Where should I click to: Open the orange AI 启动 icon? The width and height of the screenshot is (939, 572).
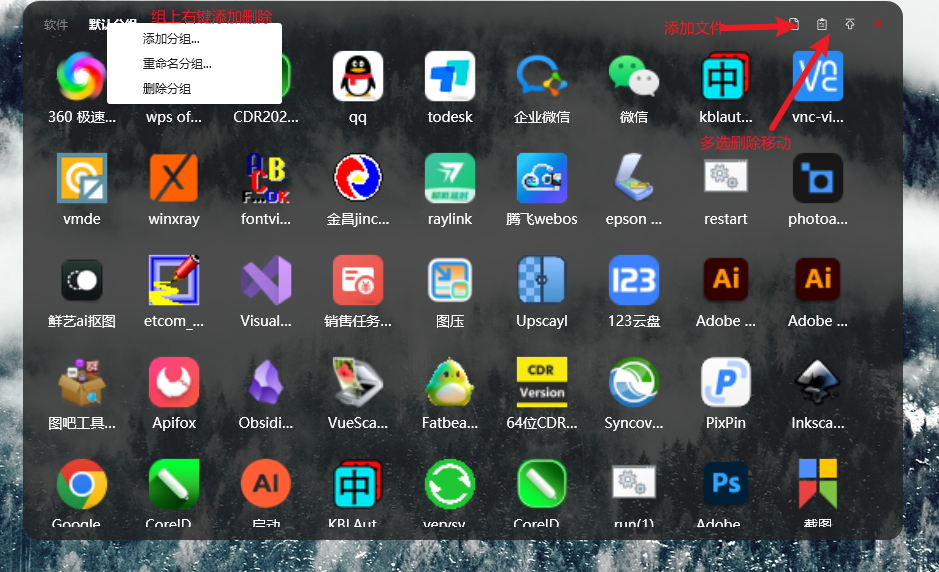tap(266, 484)
